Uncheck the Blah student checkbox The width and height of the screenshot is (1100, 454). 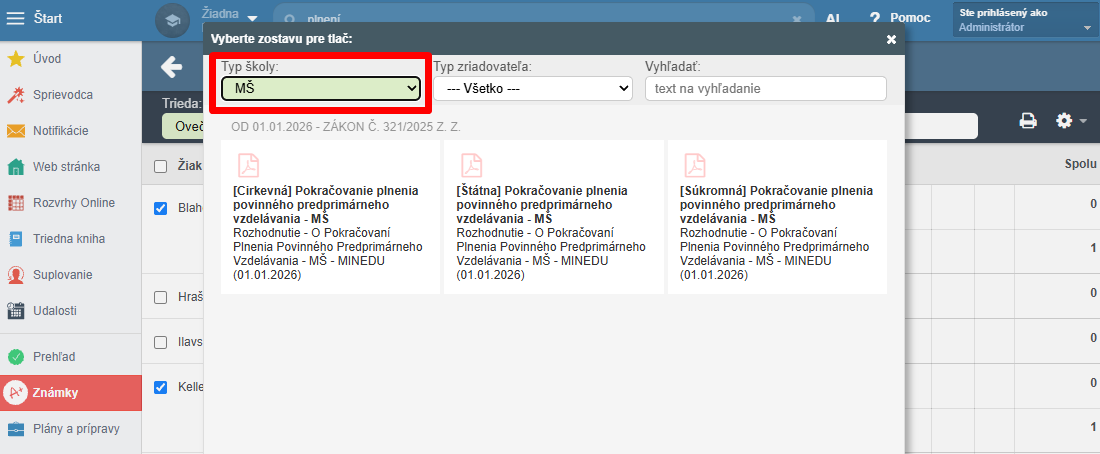point(161,208)
